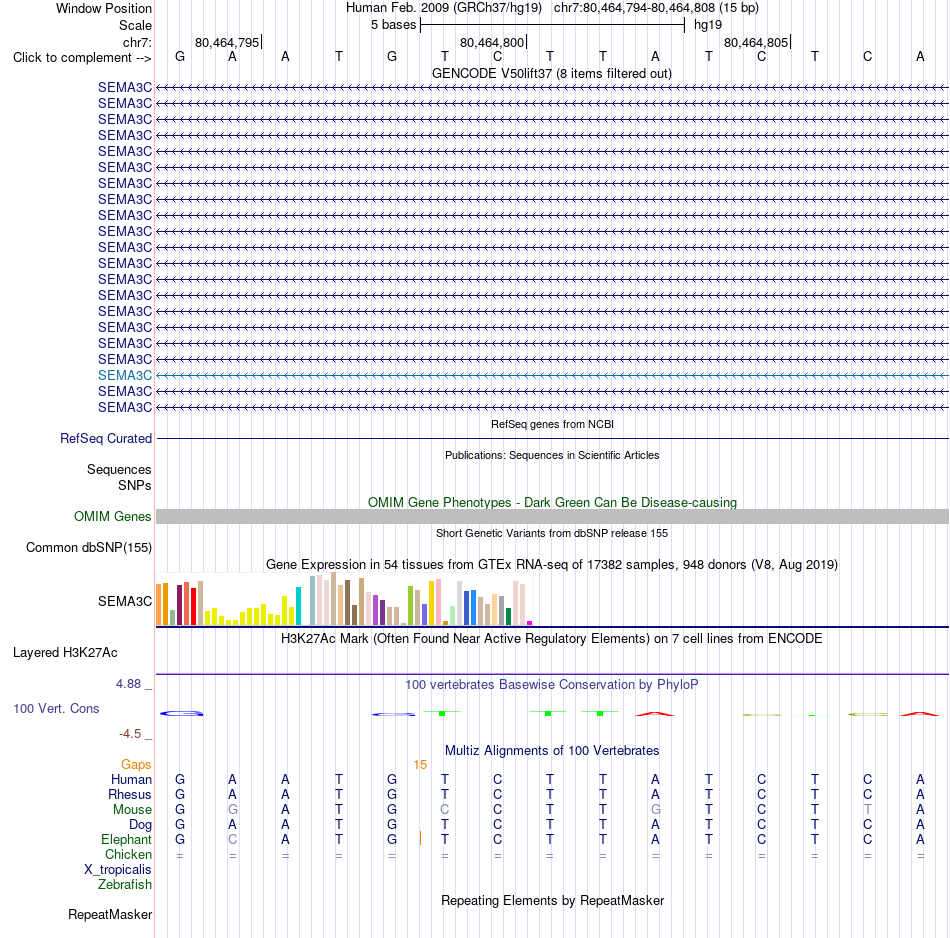950x938 pixels.
Task: Click the 'Elephant' species label
Action: 126,840
